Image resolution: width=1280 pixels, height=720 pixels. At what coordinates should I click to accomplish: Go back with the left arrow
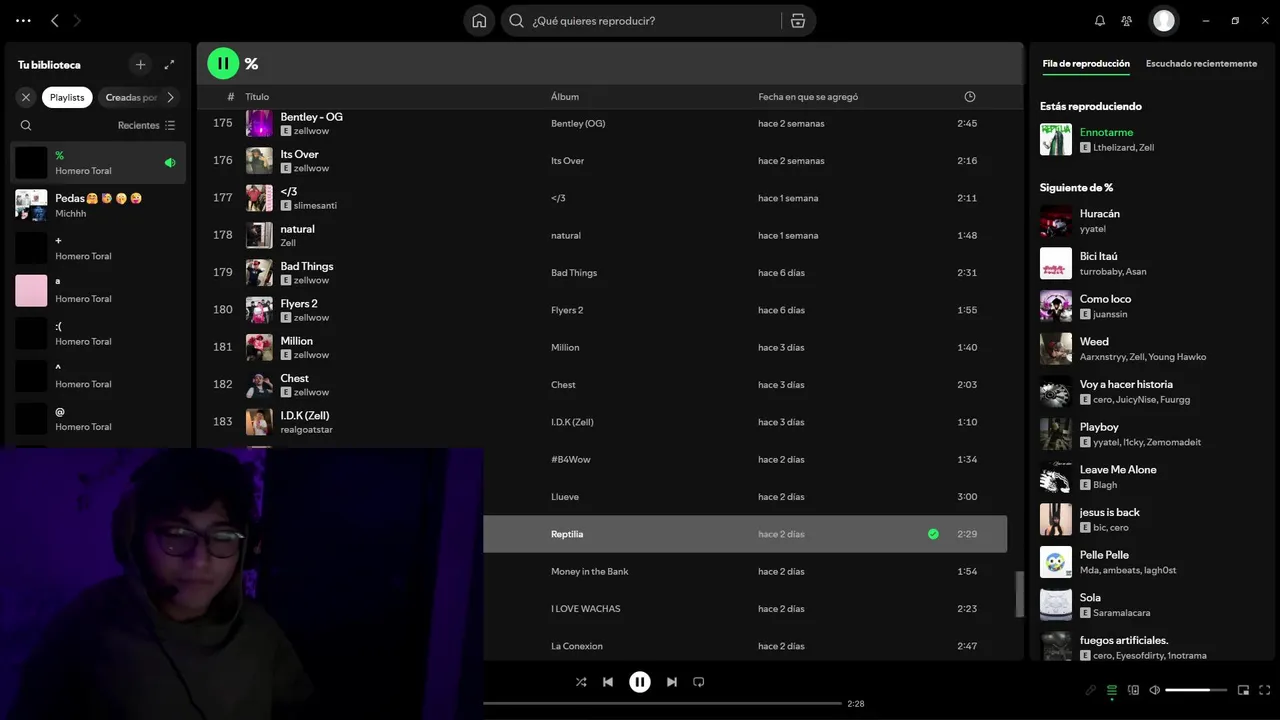(55, 20)
